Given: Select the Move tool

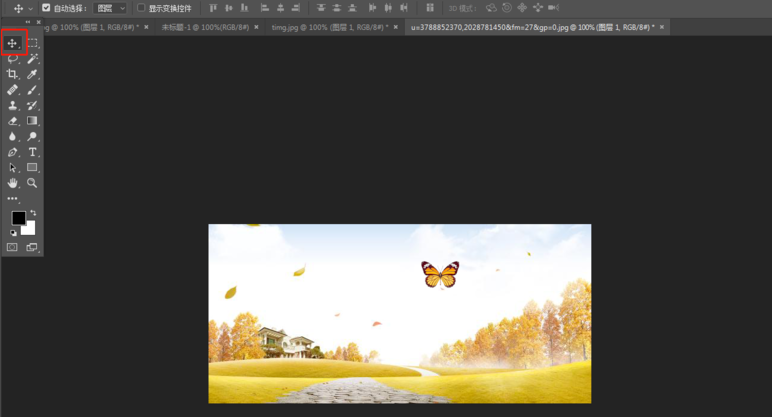Looking at the screenshot, I should tap(13, 43).
